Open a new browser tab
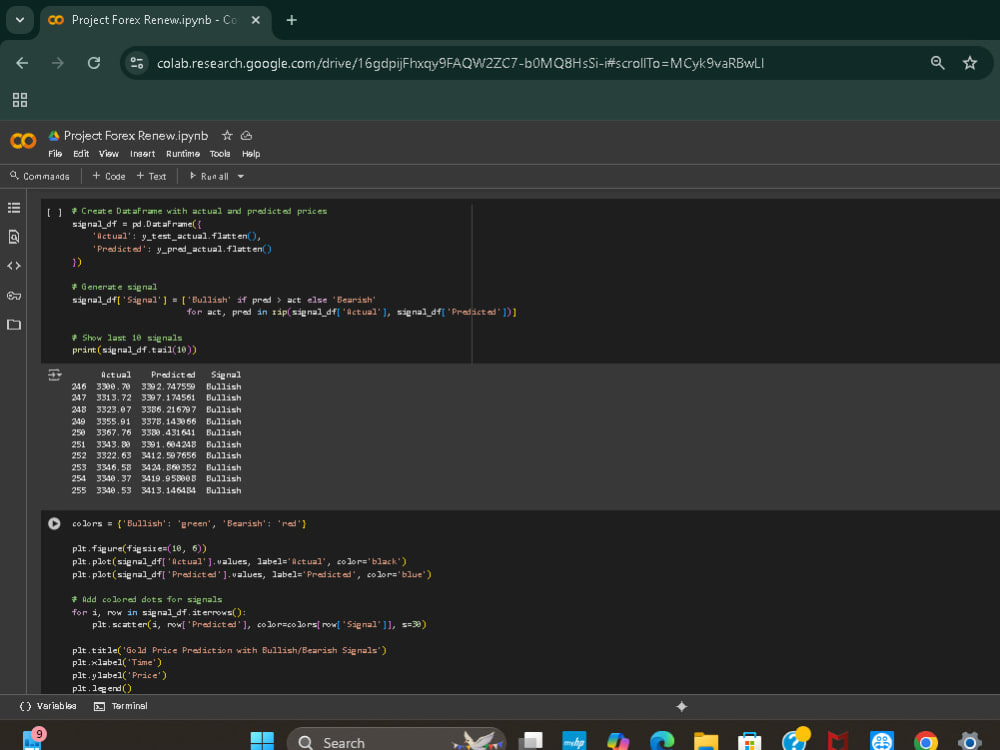This screenshot has height=750, width=1000. tap(291, 20)
